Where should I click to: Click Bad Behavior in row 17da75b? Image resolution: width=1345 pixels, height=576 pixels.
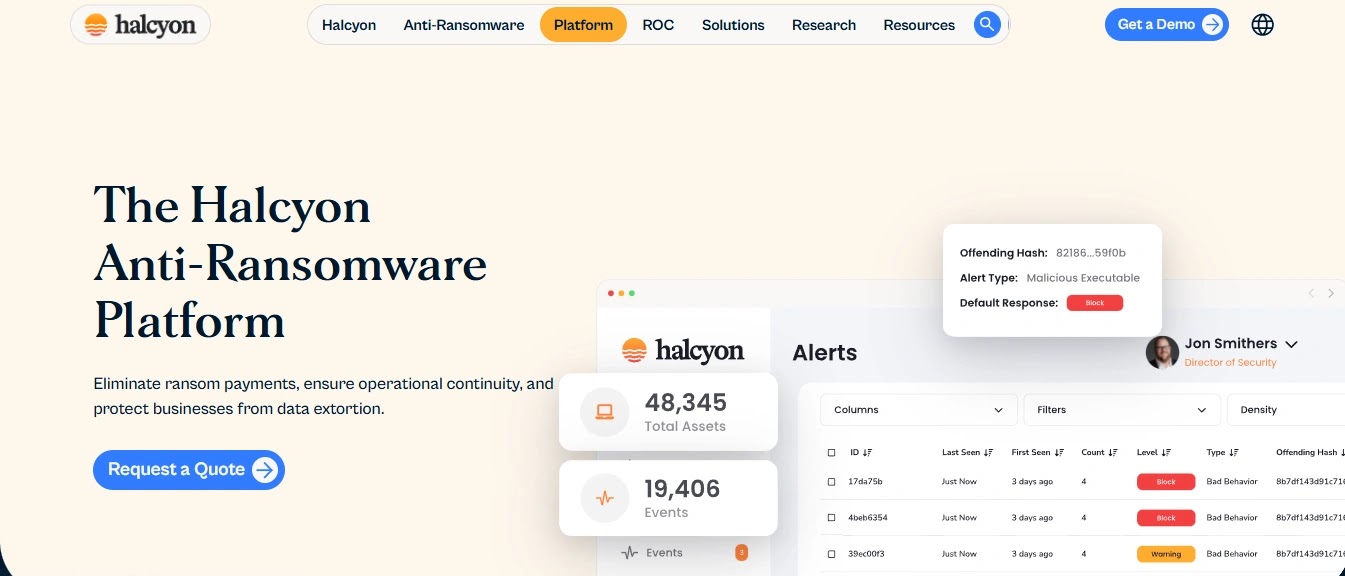click(1232, 482)
